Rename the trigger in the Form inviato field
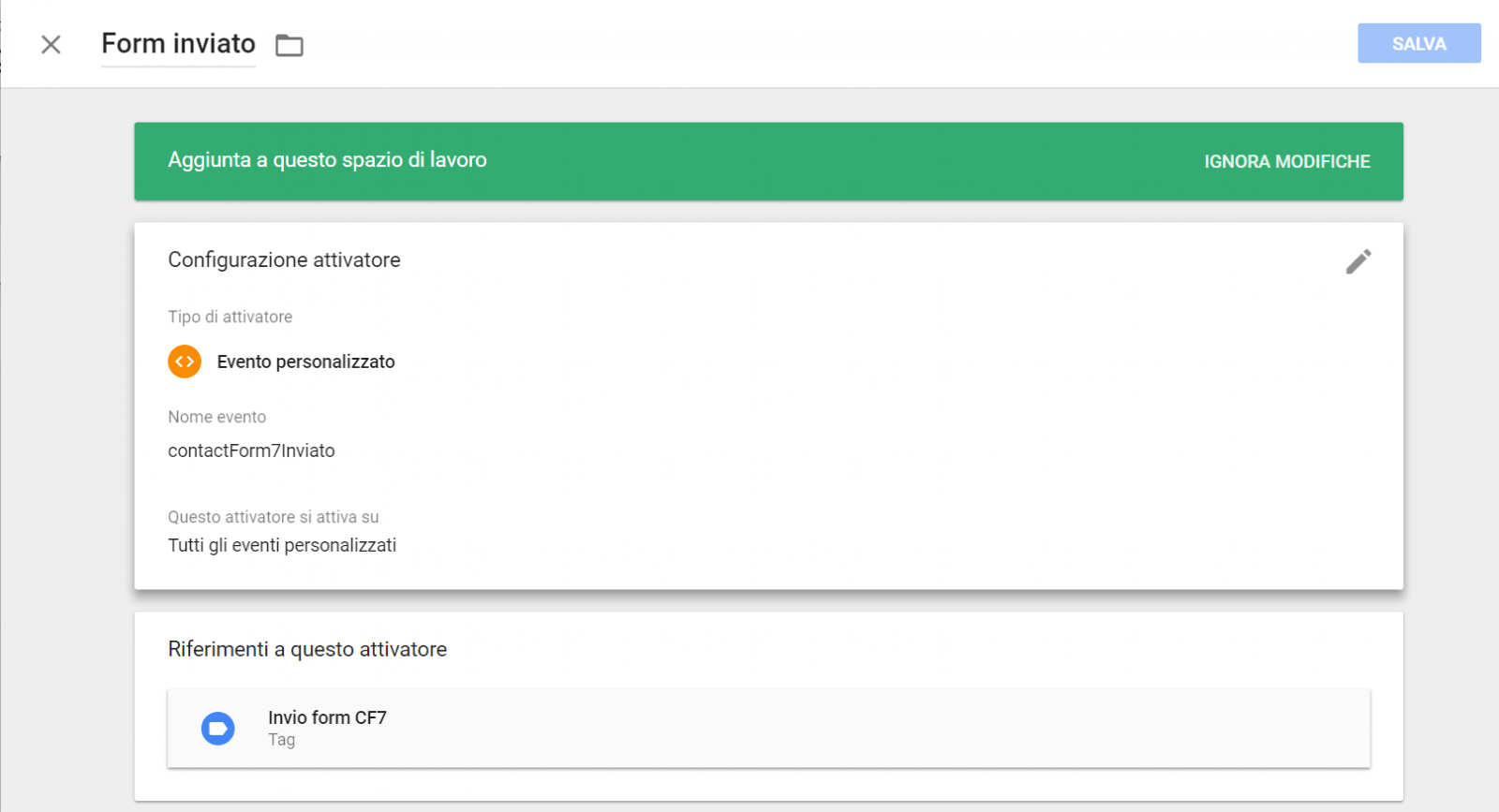This screenshot has height=812, width=1499. pyautogui.click(x=178, y=44)
